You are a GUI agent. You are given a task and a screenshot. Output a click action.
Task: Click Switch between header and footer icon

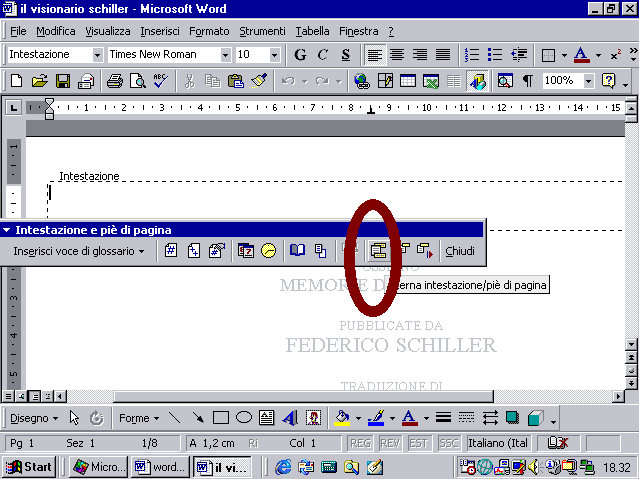click(x=378, y=250)
